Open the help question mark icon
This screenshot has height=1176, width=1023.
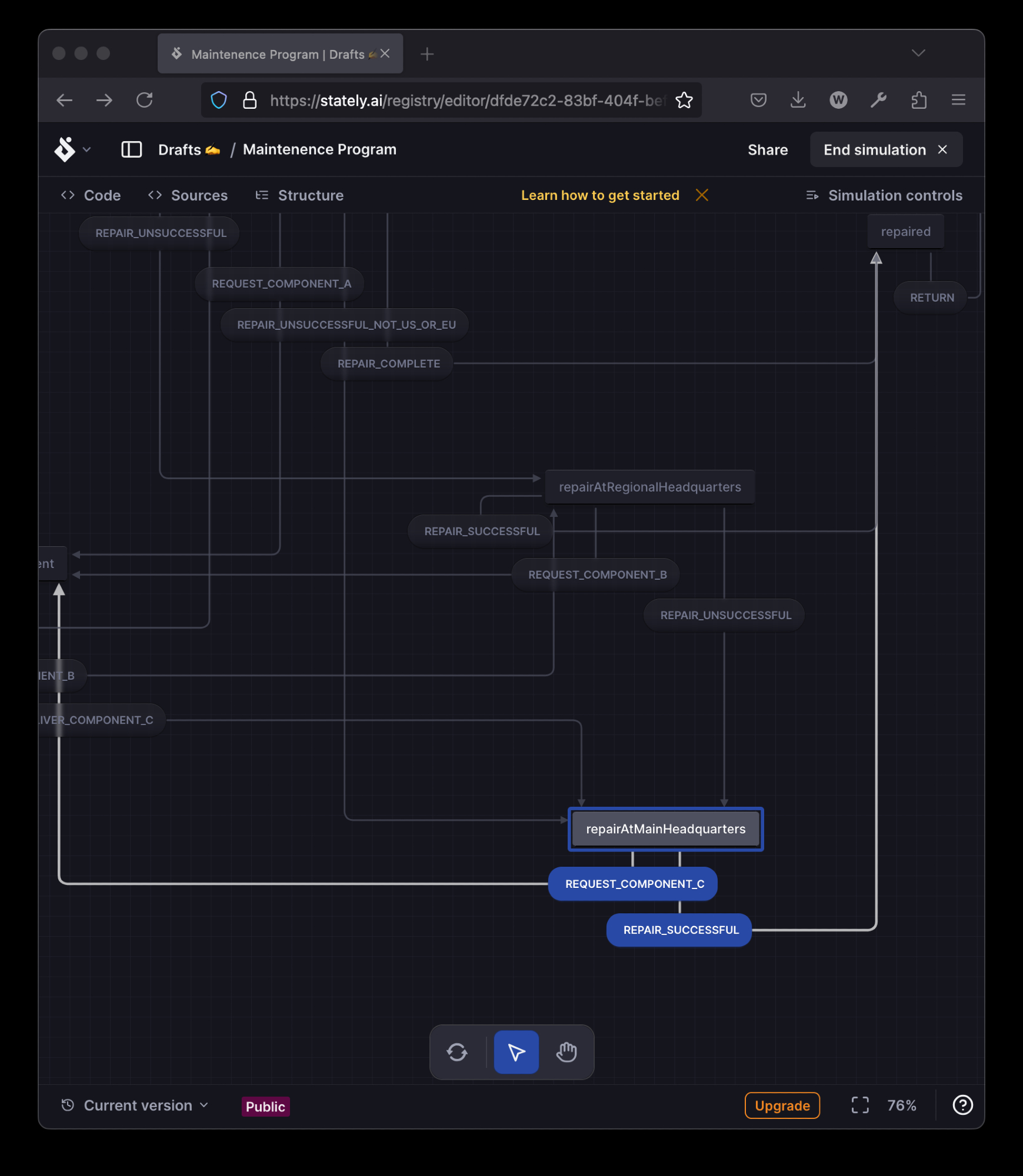pos(962,1105)
